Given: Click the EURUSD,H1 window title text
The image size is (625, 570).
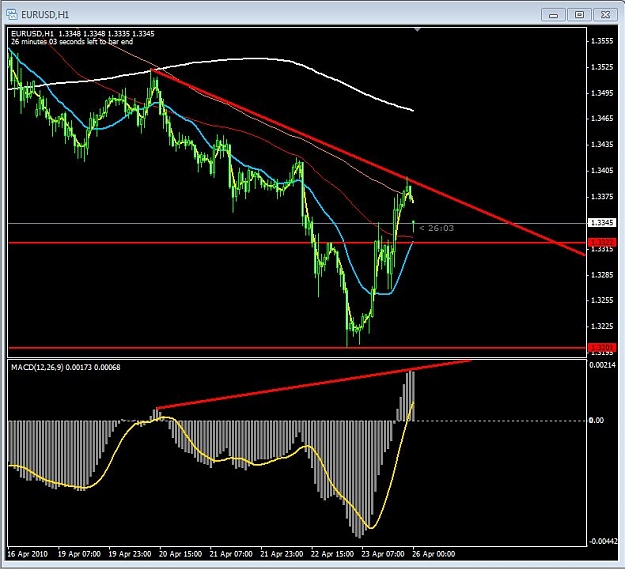Looking at the screenshot, I should pyautogui.click(x=45, y=15).
